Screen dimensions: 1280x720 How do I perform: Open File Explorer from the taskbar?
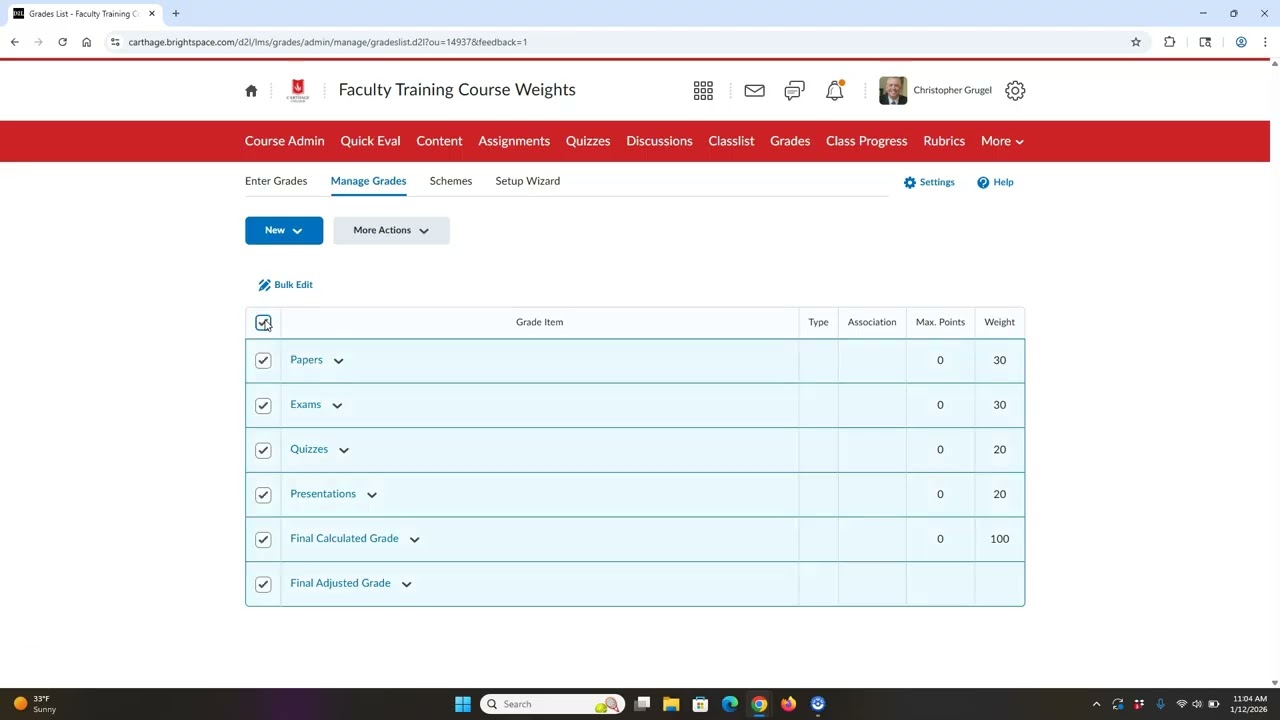(671, 704)
